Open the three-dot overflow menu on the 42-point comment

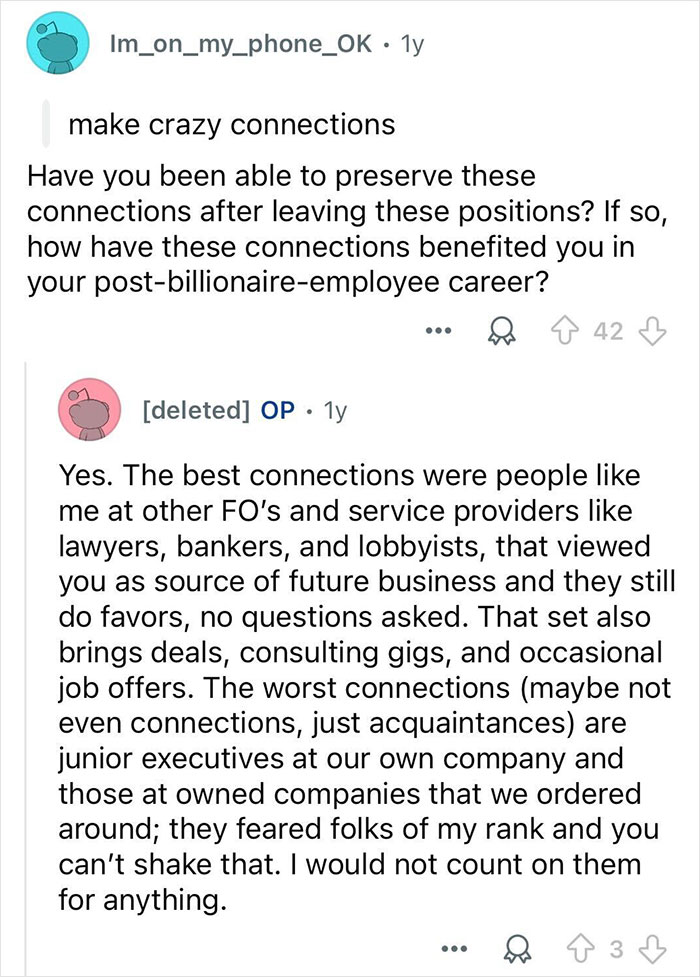pyautogui.click(x=438, y=330)
